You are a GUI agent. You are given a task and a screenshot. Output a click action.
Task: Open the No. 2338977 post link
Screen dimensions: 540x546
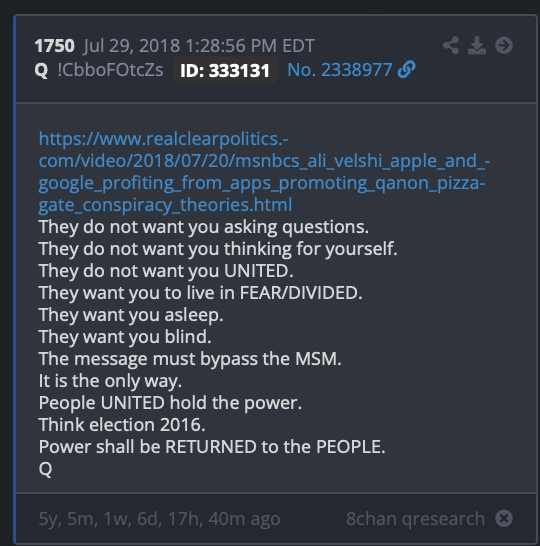coord(339,70)
